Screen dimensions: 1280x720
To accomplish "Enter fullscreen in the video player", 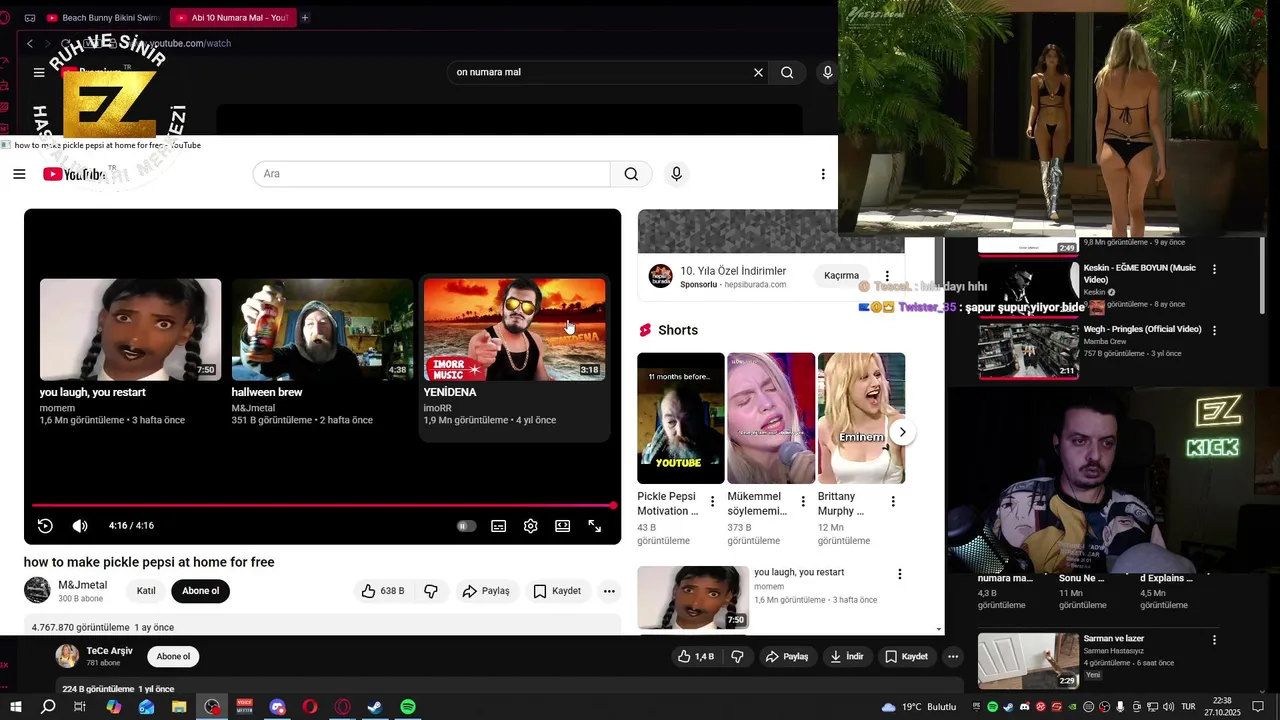I will (595, 526).
